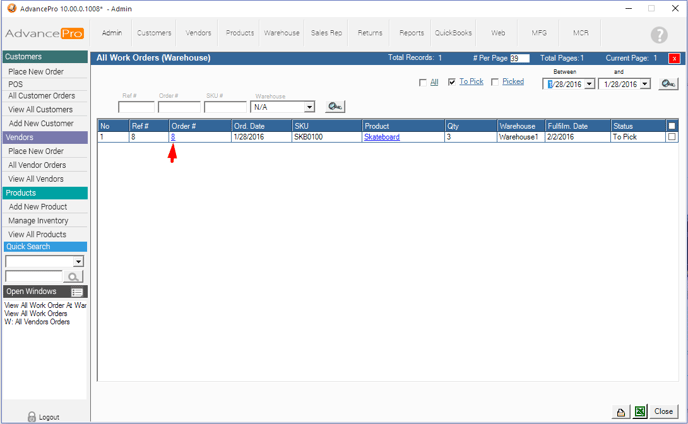Run the date range search key button
This screenshot has height=424, width=688.
tap(668, 84)
